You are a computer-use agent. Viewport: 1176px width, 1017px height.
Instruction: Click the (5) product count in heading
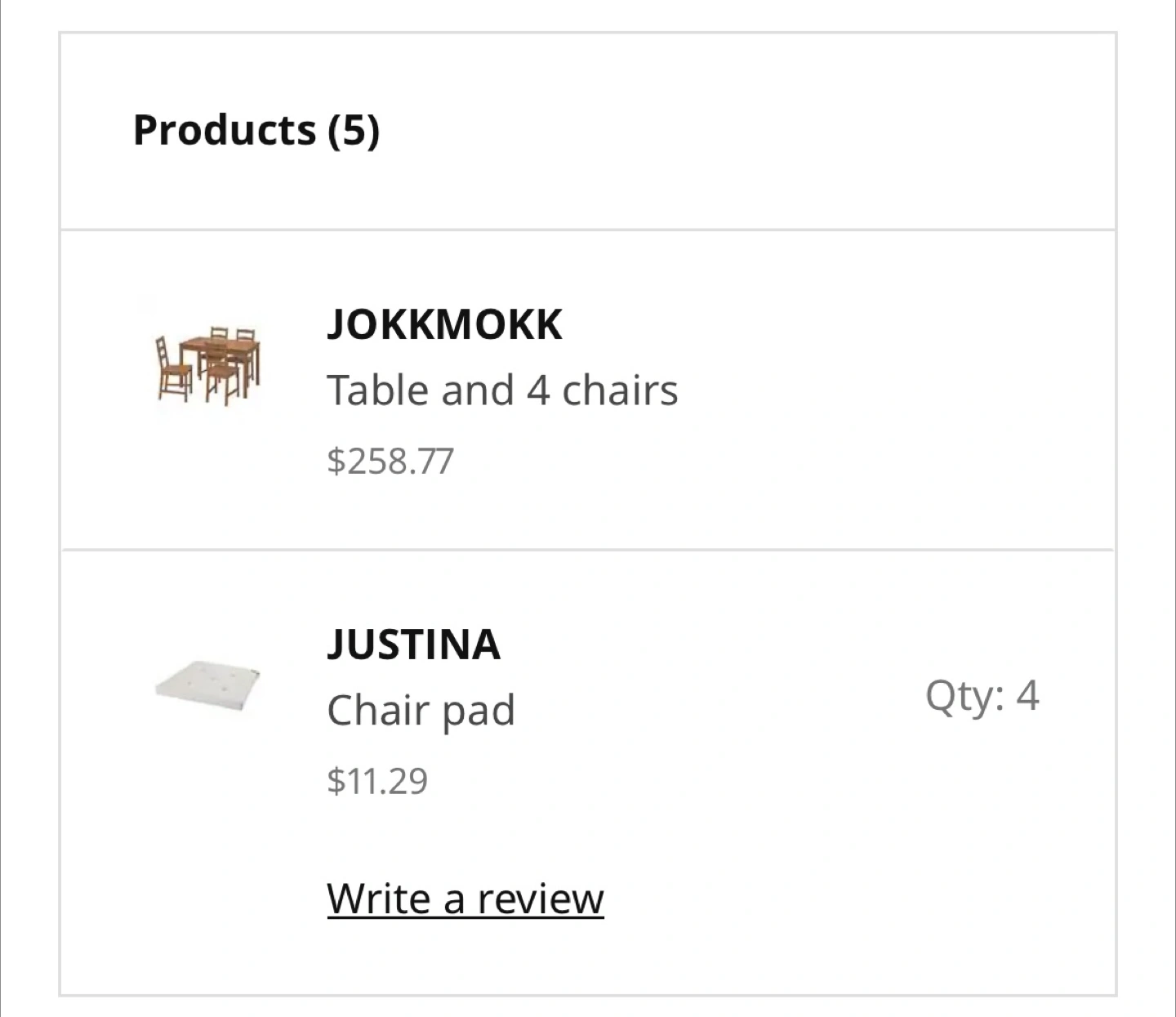click(x=354, y=130)
